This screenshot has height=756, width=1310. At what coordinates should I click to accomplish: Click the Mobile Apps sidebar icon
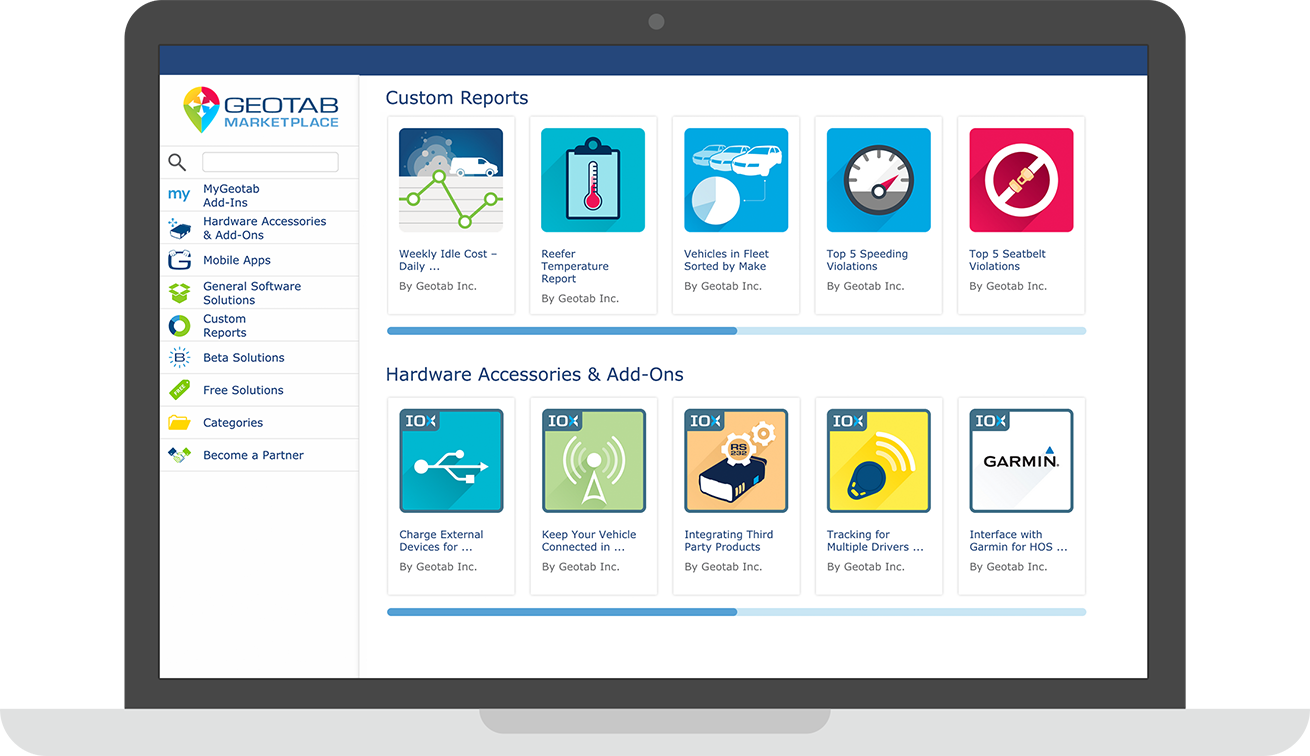[179, 260]
